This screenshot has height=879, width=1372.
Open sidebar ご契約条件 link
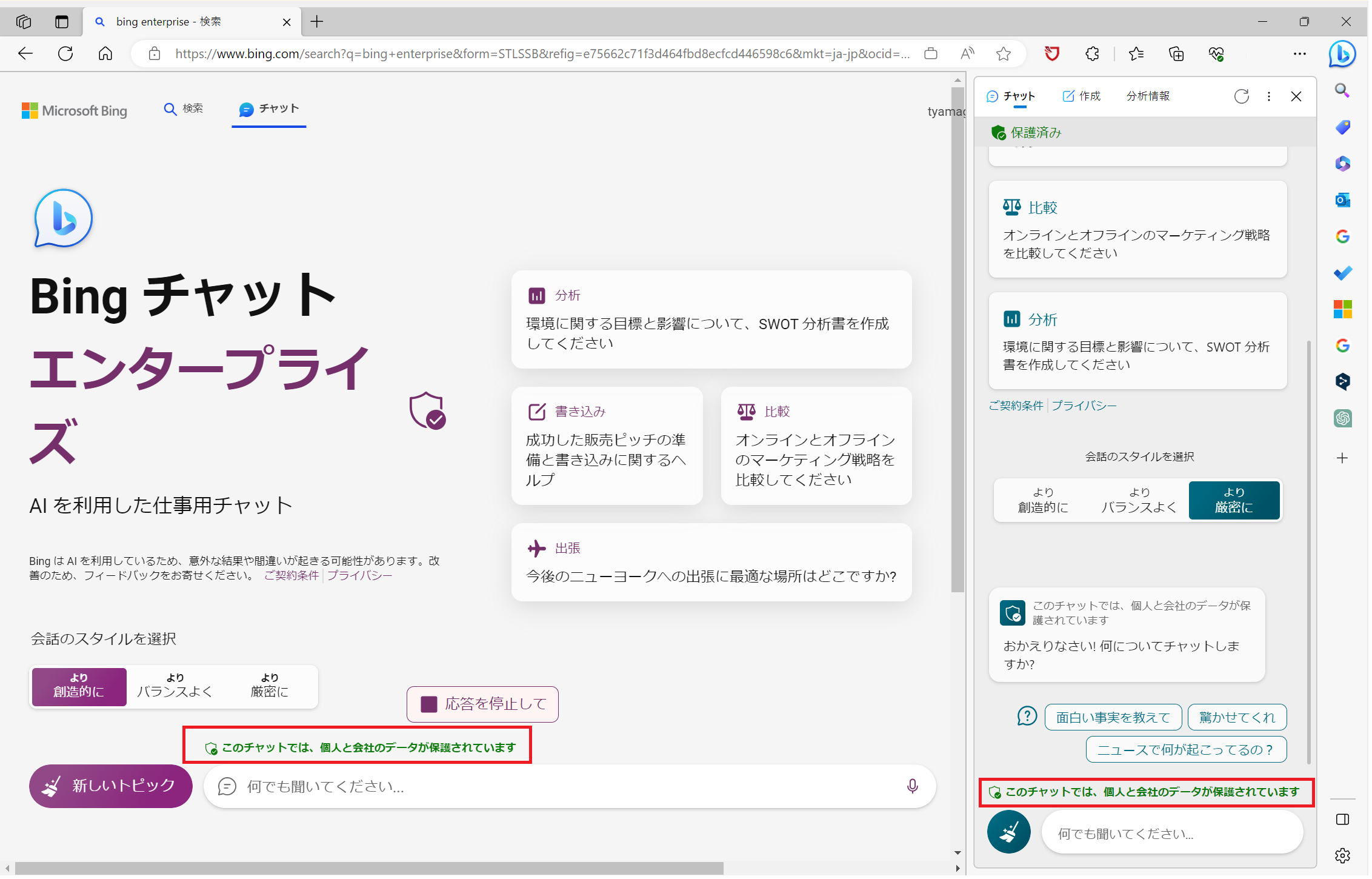coord(1016,406)
